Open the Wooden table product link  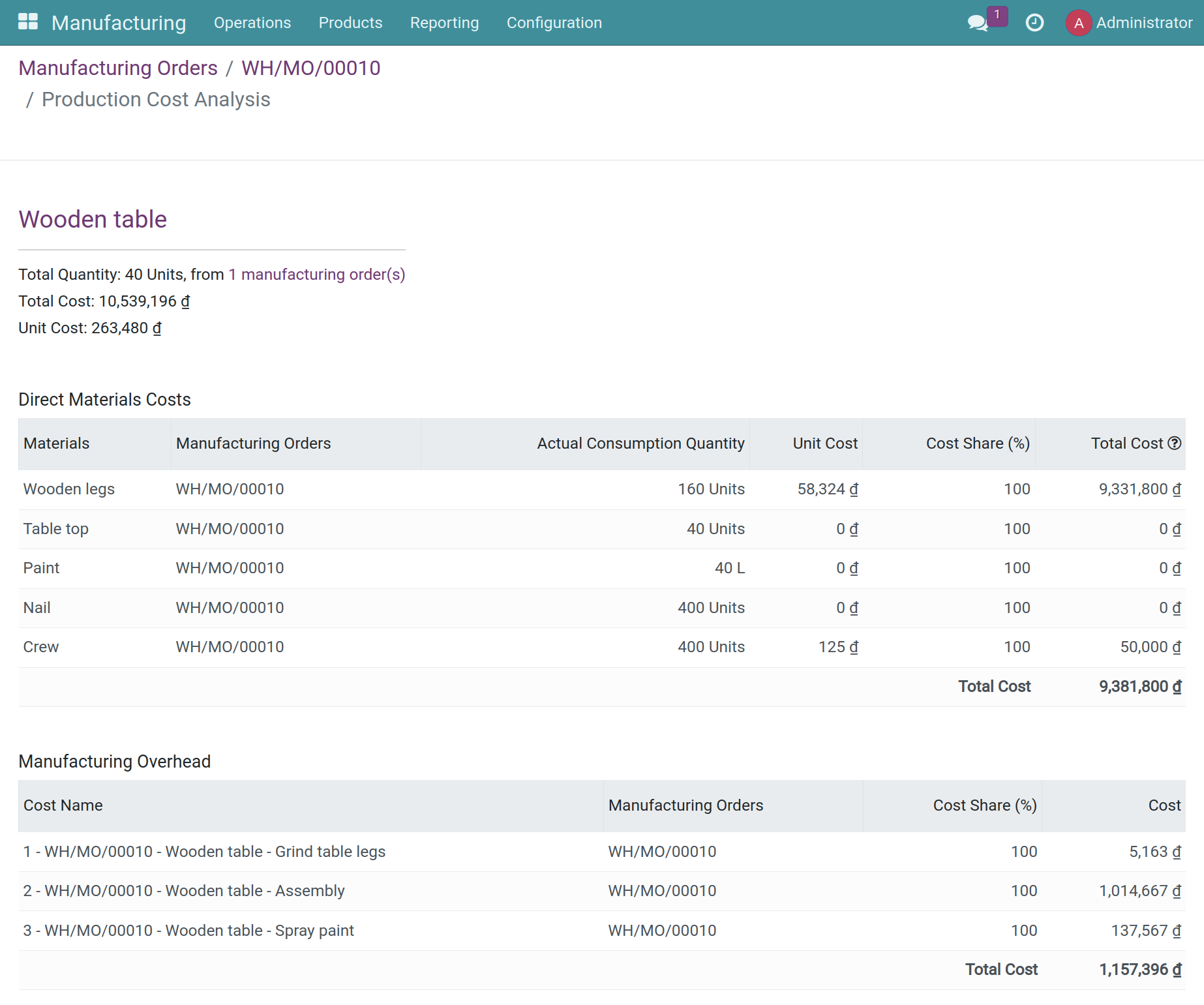[x=93, y=219]
